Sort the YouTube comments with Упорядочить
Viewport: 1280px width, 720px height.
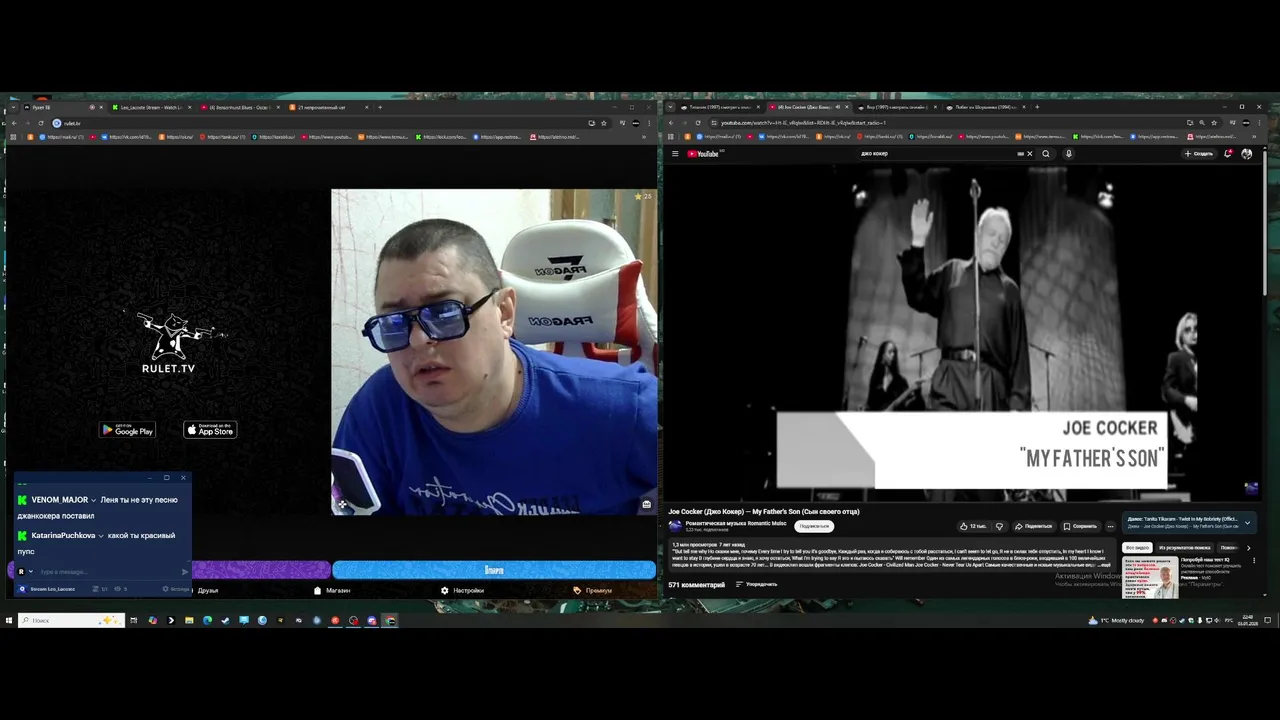[756, 584]
